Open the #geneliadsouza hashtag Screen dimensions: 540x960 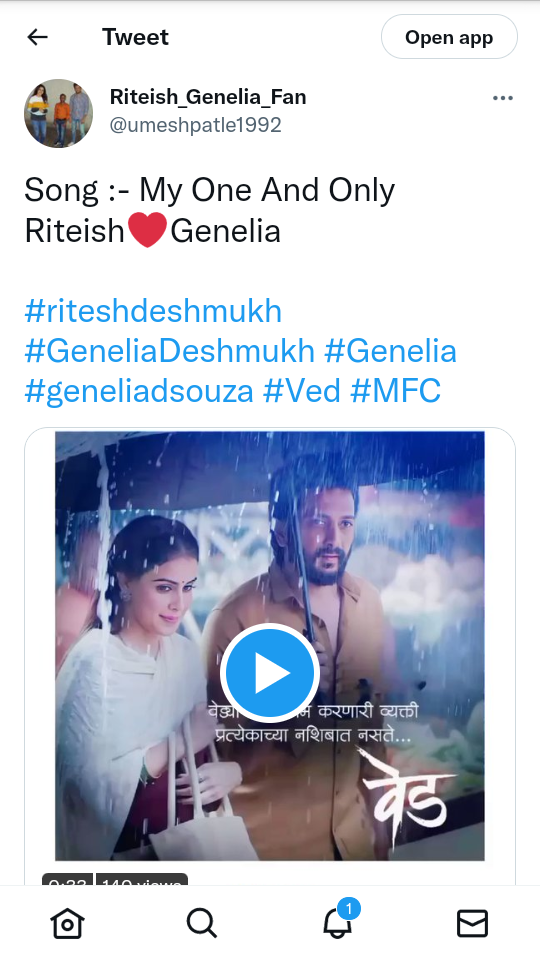139,392
